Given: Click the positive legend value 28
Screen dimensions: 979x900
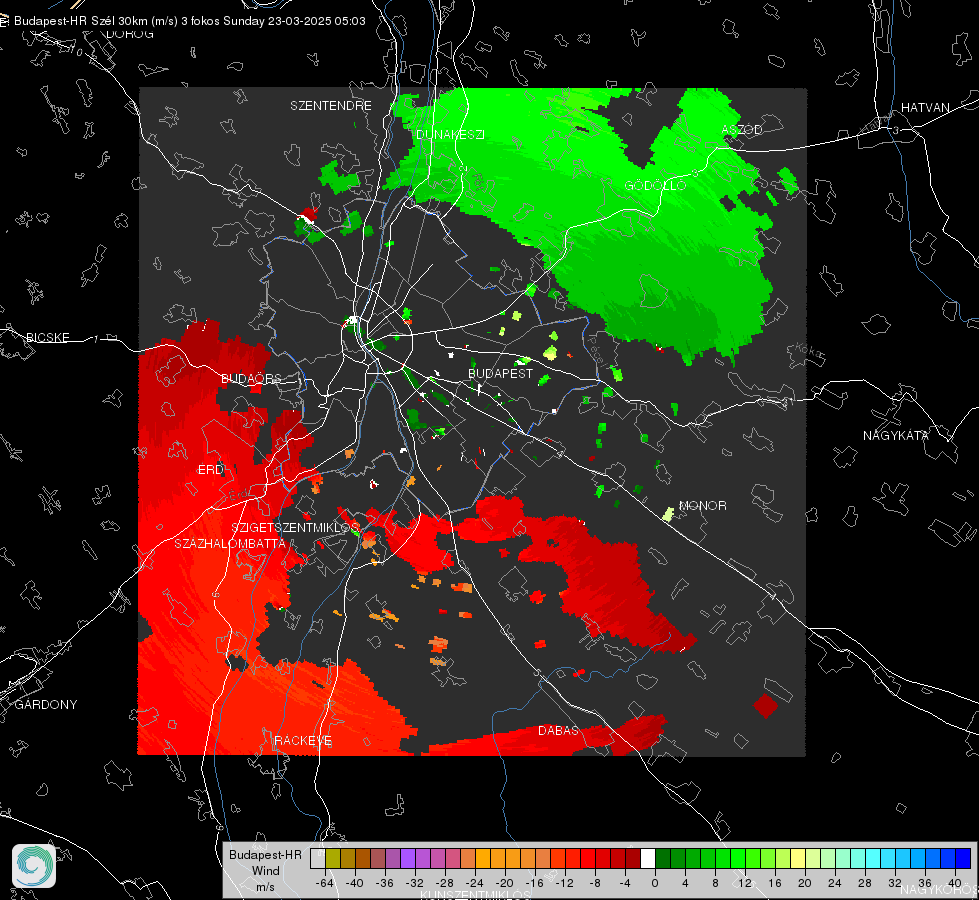Looking at the screenshot, I should coord(865,883).
